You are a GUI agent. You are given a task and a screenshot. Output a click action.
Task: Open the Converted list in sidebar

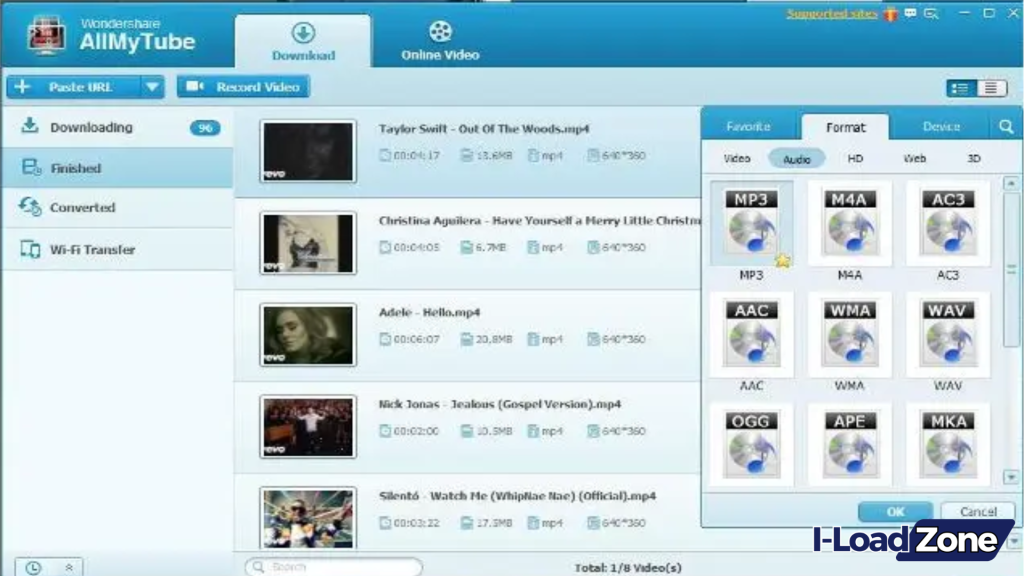pos(118,208)
